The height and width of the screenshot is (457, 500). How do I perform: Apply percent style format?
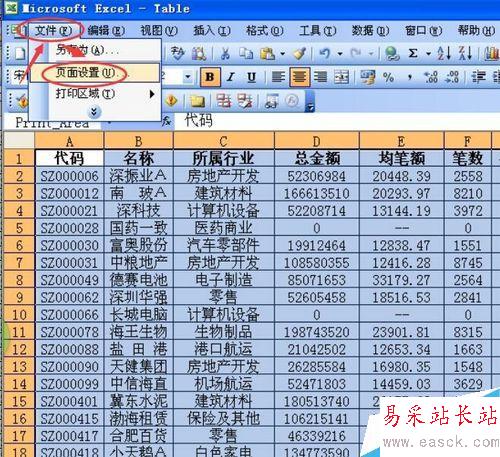point(389,77)
